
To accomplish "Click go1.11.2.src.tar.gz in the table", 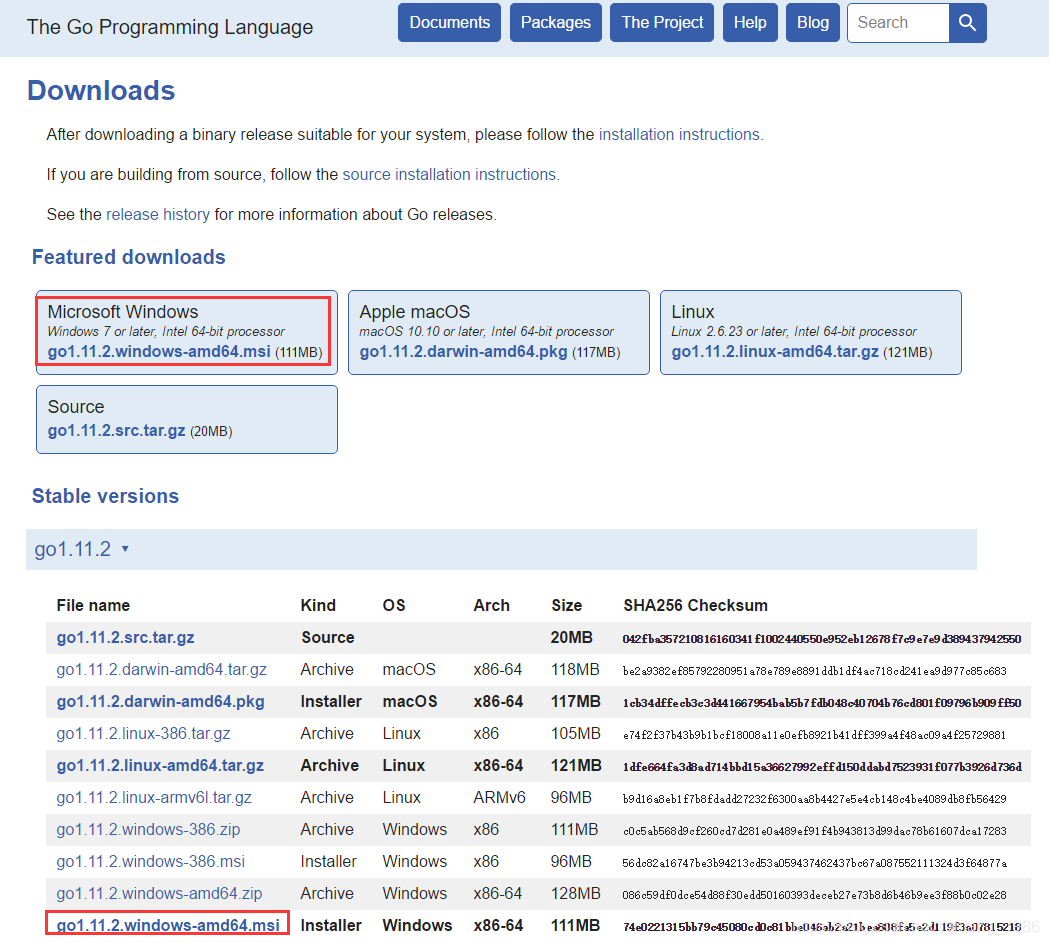I will tap(125, 637).
